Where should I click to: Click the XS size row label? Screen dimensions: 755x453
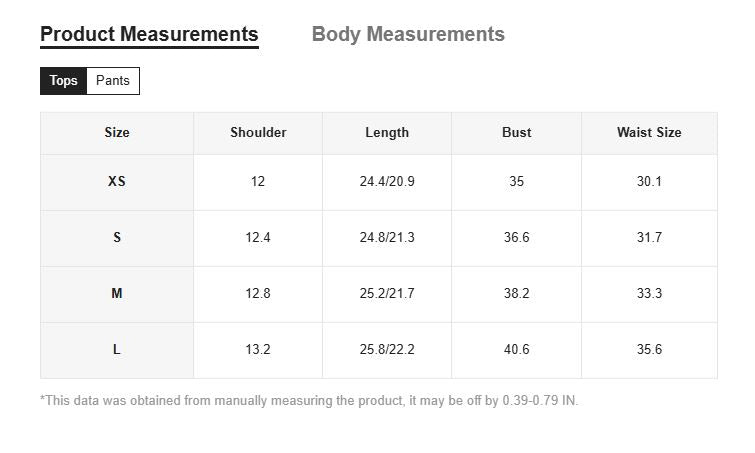coord(117,182)
